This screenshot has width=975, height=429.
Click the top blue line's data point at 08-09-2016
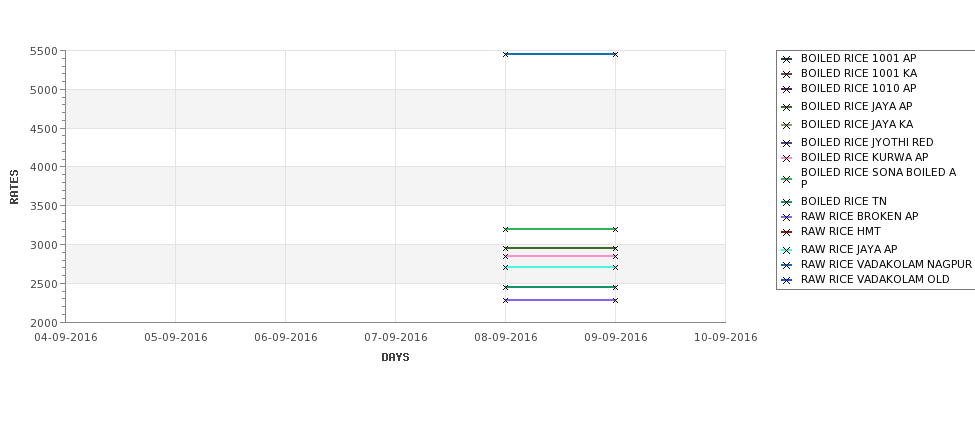tap(506, 54)
